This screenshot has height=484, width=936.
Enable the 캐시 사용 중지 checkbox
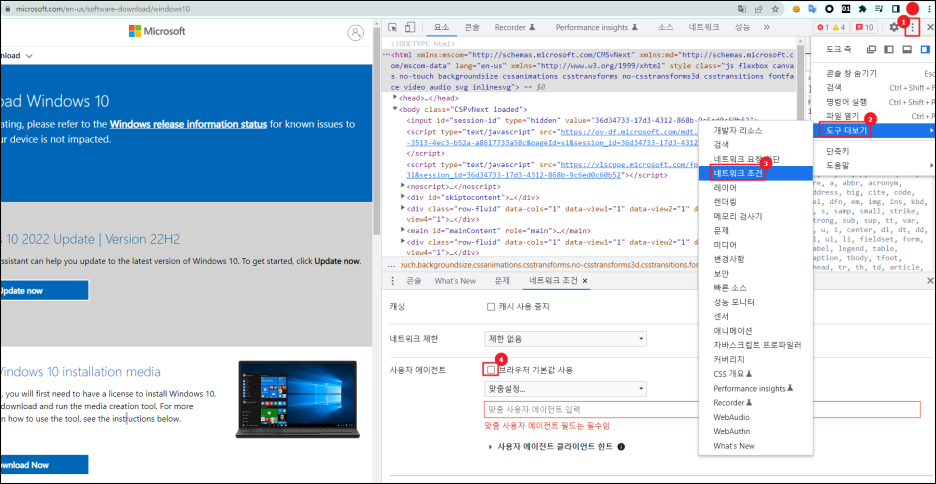click(x=491, y=307)
